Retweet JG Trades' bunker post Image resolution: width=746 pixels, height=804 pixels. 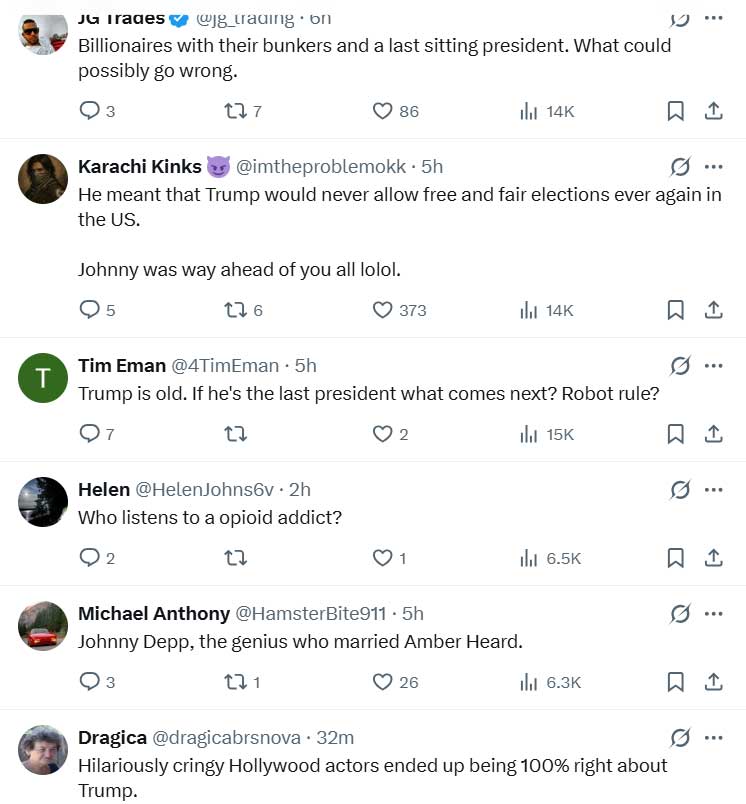pos(235,111)
